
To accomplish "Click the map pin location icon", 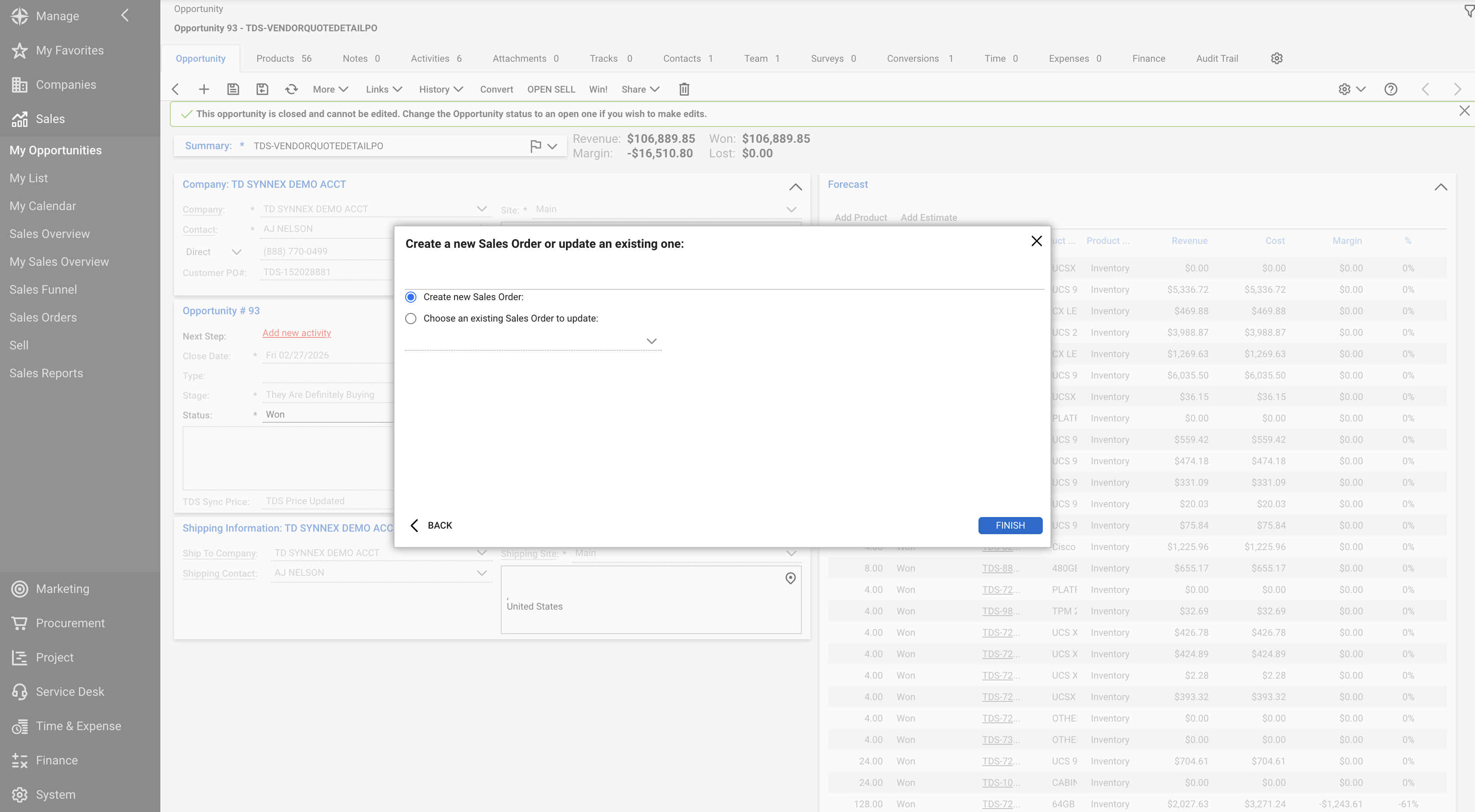I will (791, 578).
